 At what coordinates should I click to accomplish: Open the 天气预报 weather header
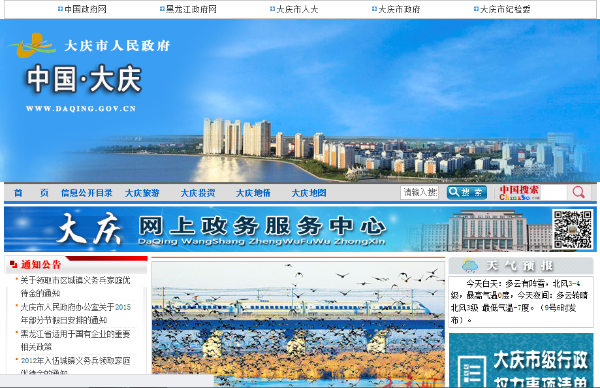pyautogui.click(x=520, y=266)
